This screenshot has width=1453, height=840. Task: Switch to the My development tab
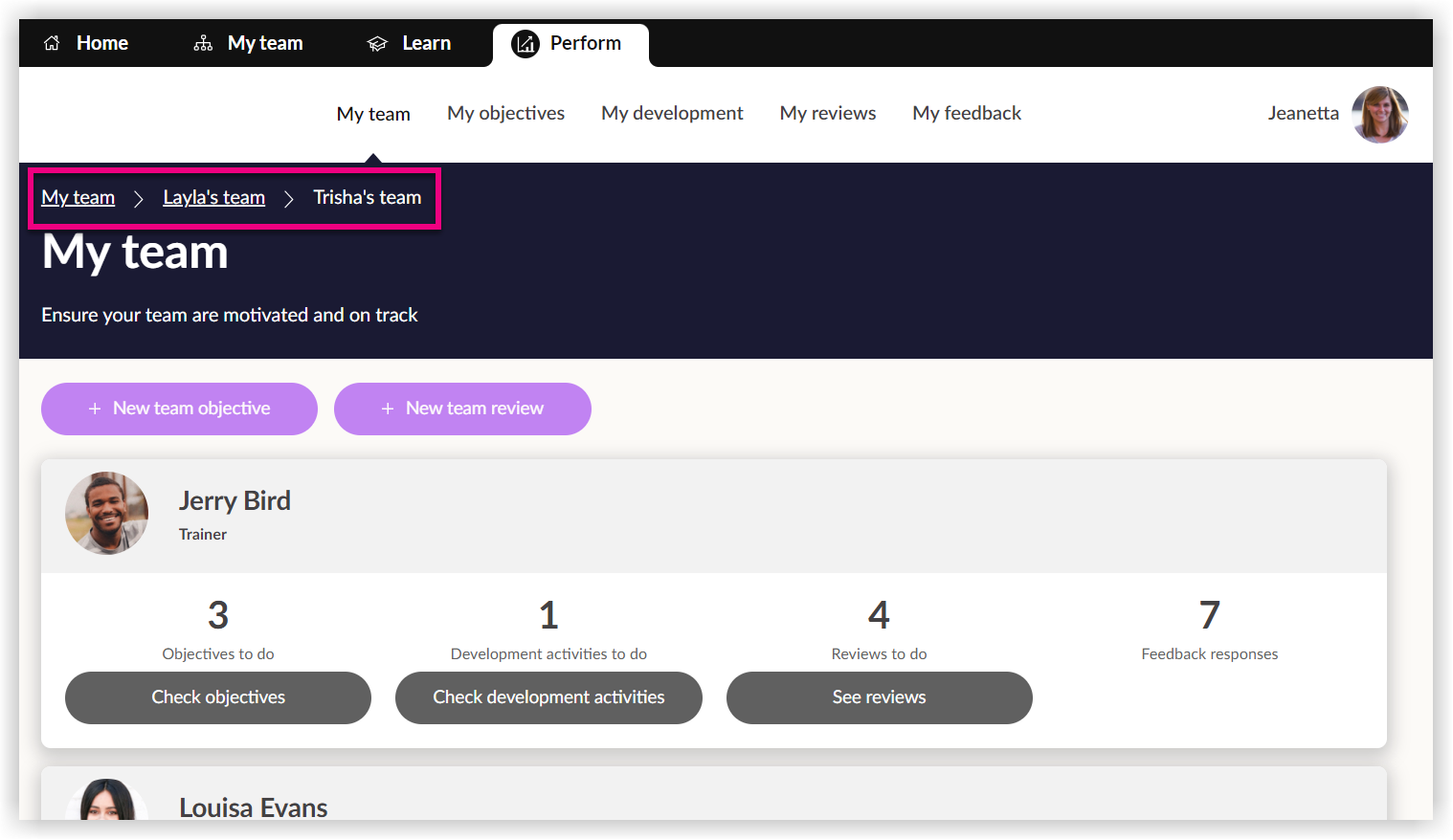coord(672,113)
